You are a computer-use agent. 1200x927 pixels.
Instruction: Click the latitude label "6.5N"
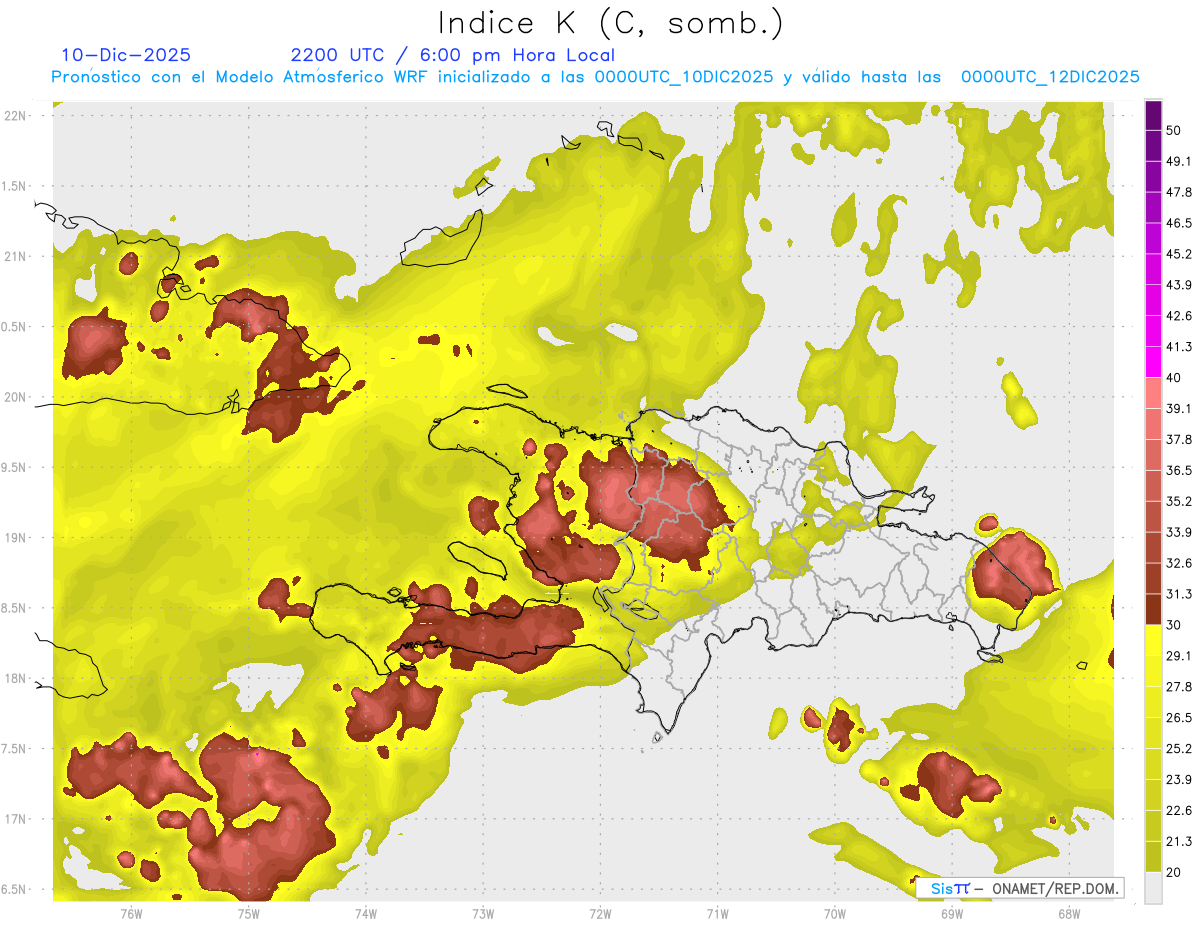tap(15, 890)
